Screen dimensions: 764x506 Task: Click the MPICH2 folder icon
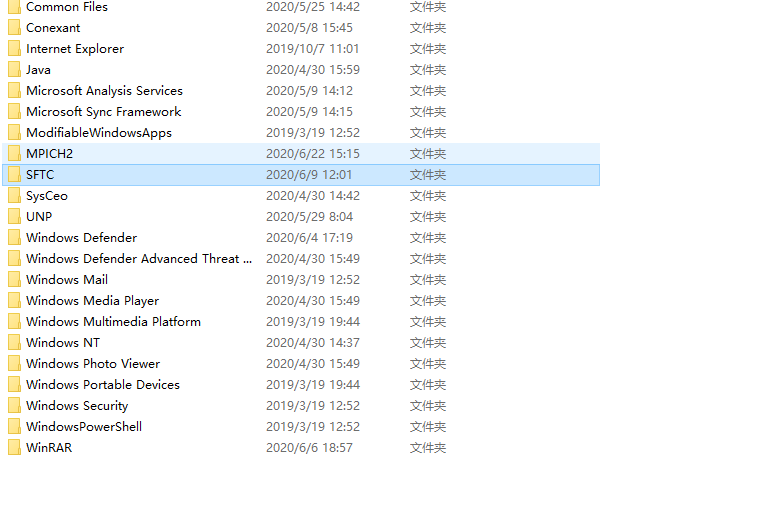15,154
